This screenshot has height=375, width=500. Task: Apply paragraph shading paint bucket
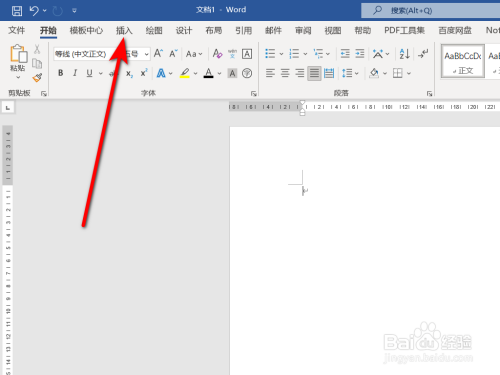click(374, 73)
